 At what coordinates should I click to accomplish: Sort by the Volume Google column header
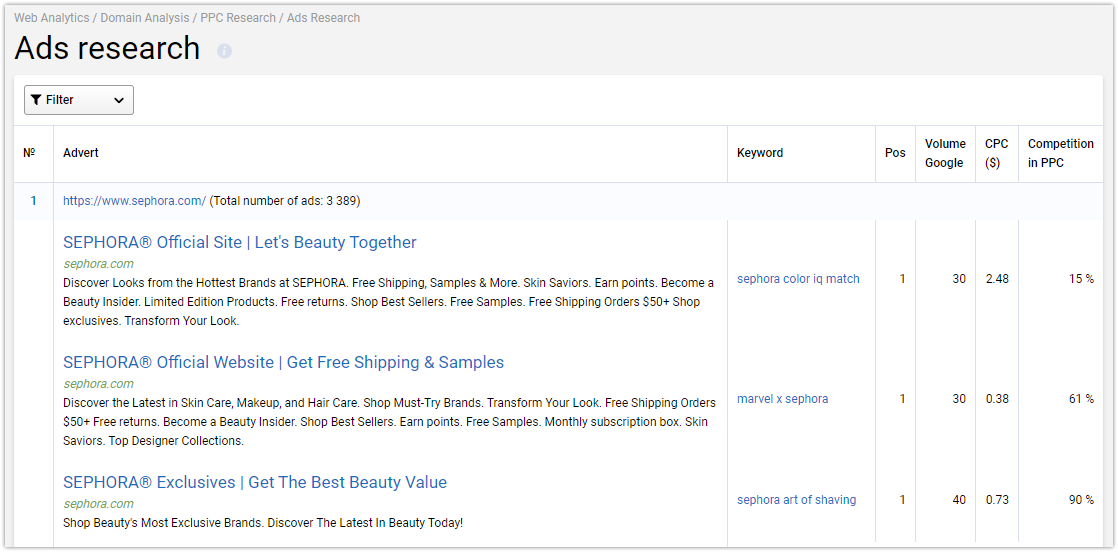(945, 153)
